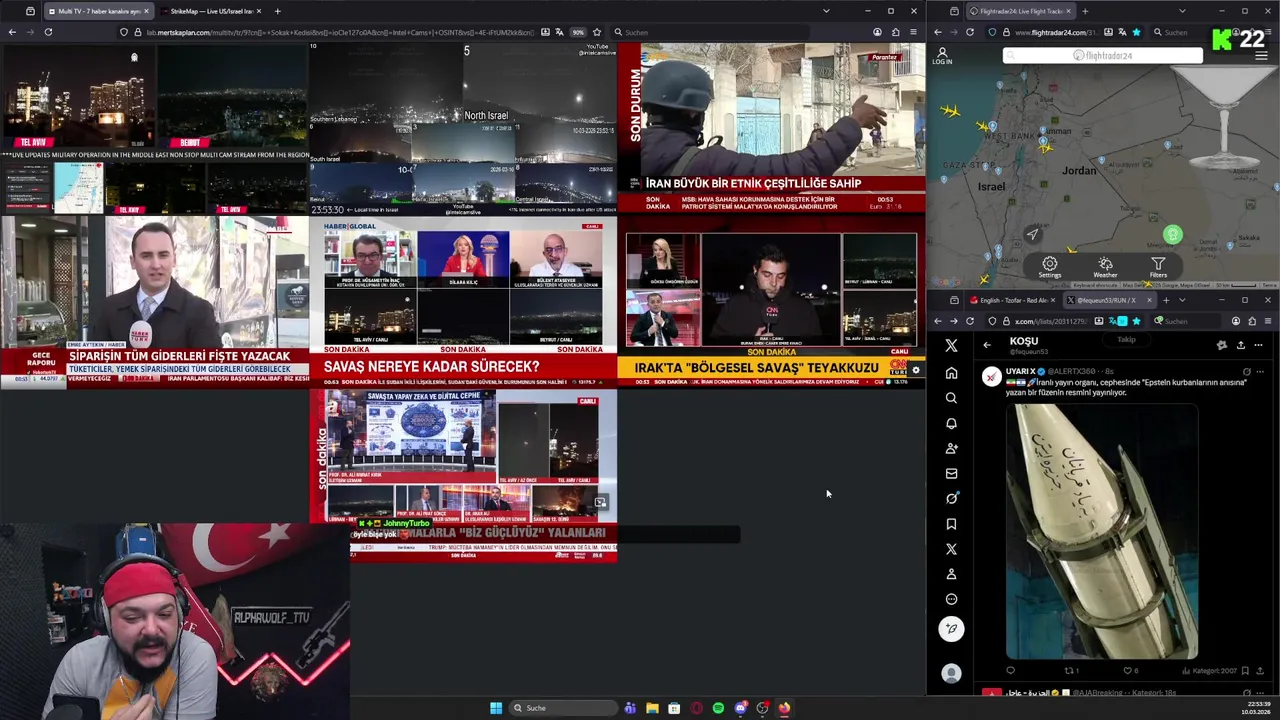This screenshot has height=720, width=1280.
Task: Open more menu on UYARI X post
Action: click(1259, 371)
